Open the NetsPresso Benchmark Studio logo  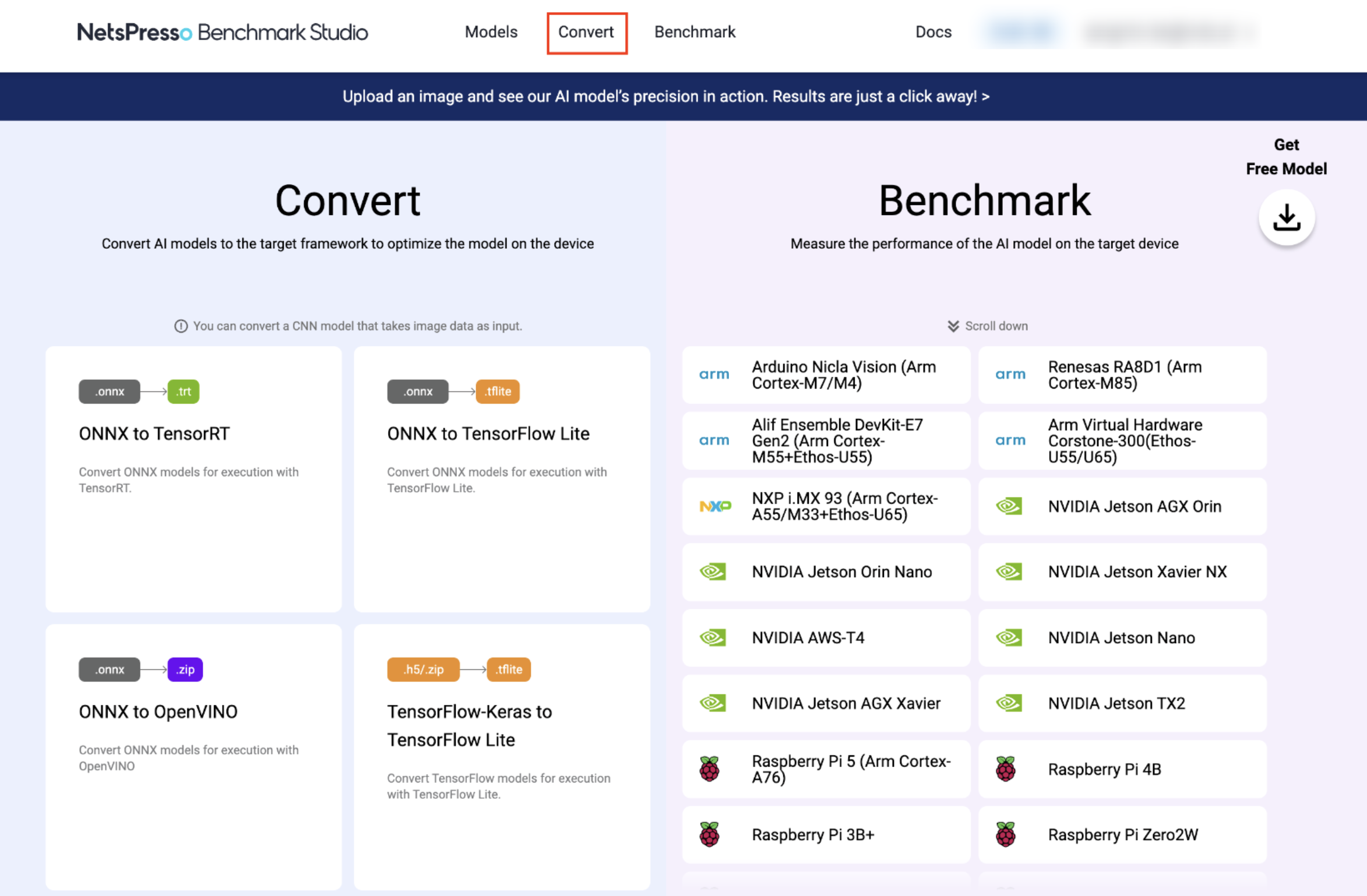[x=222, y=32]
